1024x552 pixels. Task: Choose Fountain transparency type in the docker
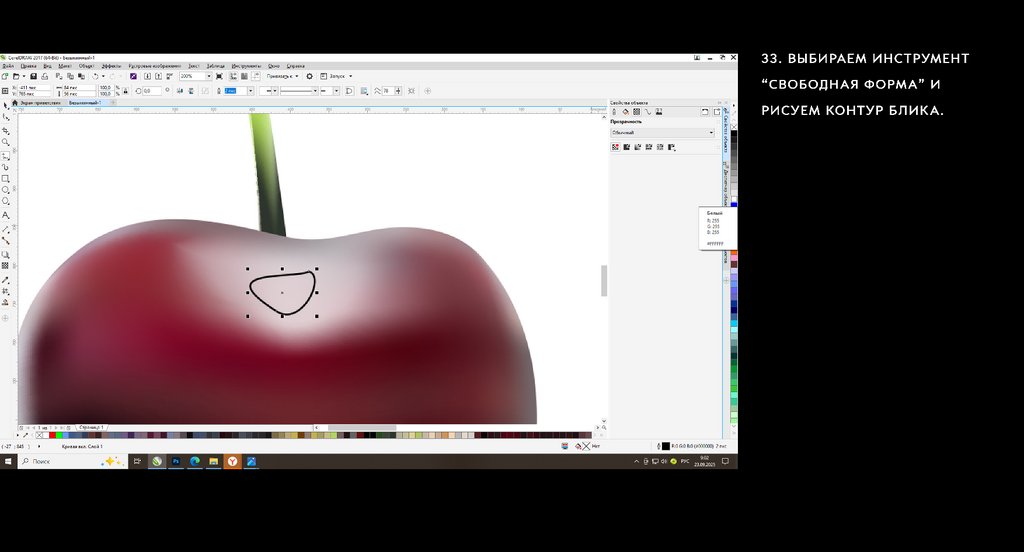(637, 147)
